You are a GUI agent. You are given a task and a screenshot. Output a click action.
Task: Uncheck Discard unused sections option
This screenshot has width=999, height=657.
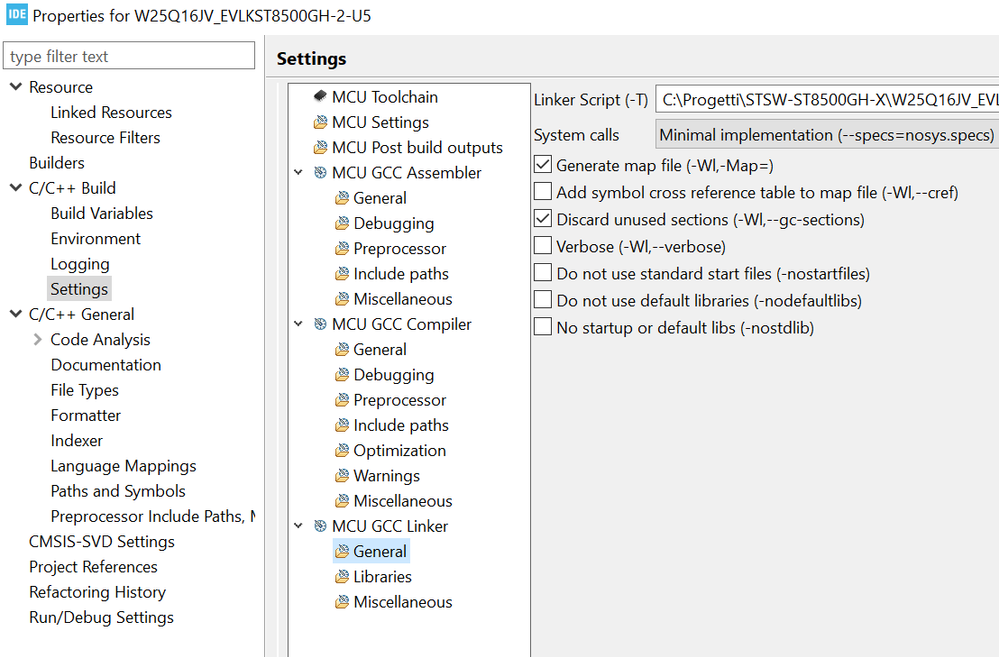pyautogui.click(x=543, y=219)
